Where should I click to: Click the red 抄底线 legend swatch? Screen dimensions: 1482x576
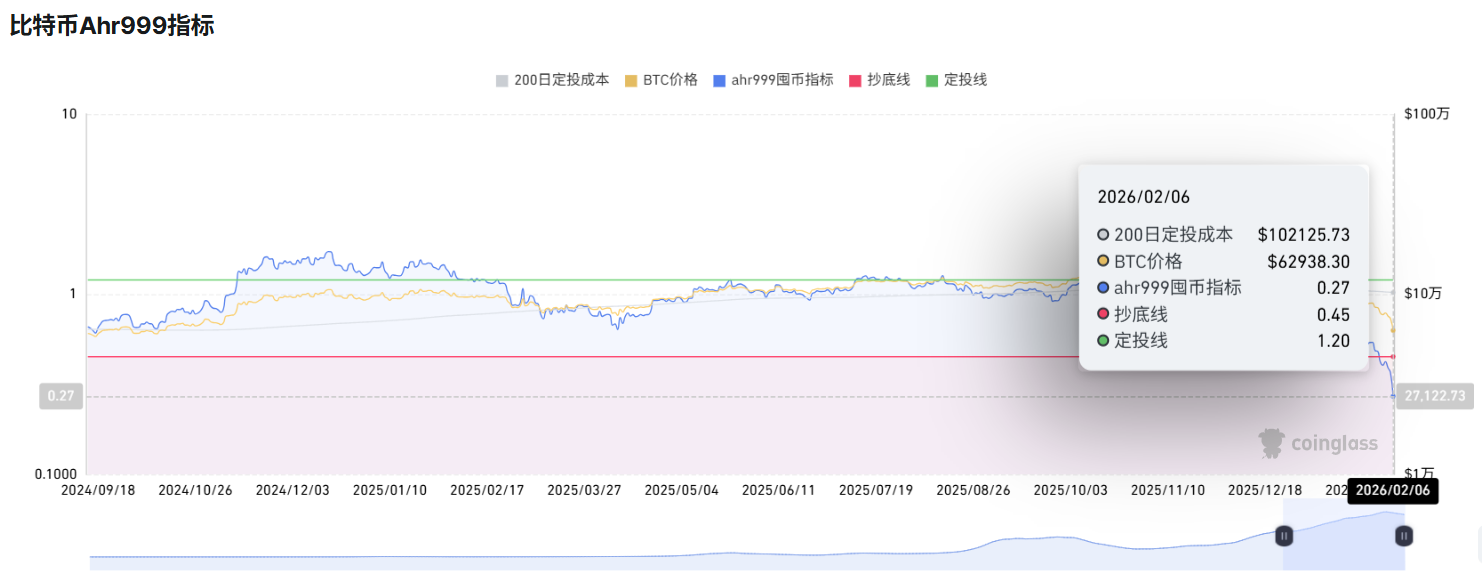click(855, 80)
